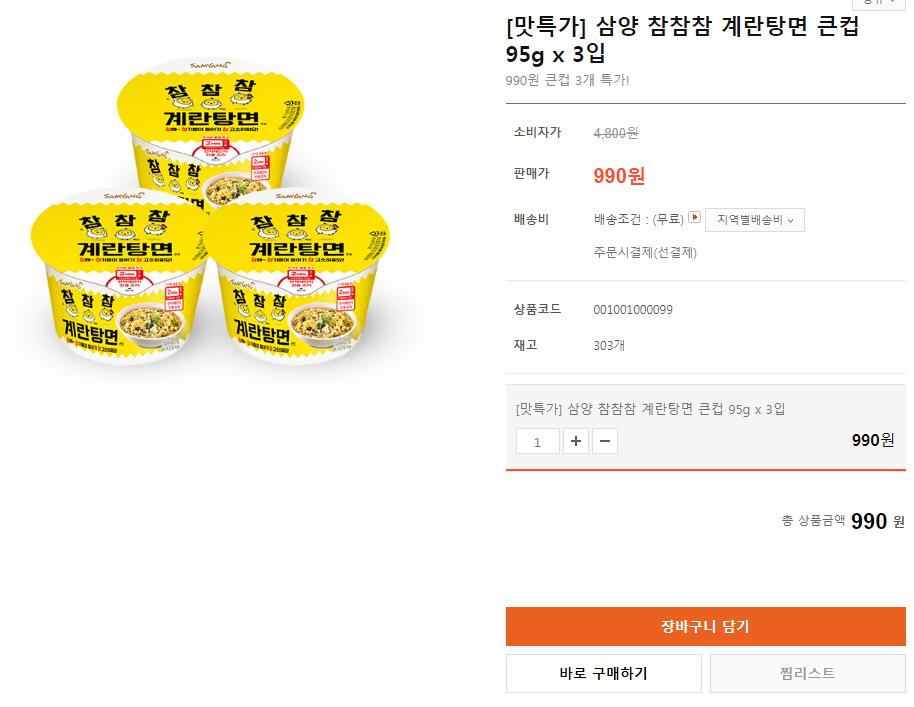Decrease quantity with the minus button
The height and width of the screenshot is (707, 914).
(605, 441)
